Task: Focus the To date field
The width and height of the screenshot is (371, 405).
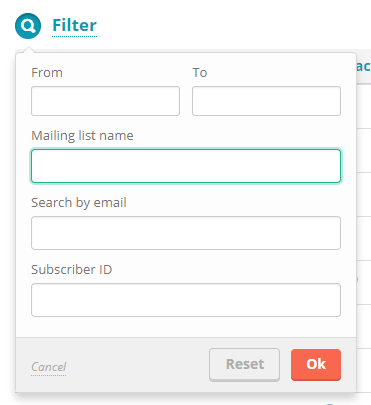Action: point(266,101)
